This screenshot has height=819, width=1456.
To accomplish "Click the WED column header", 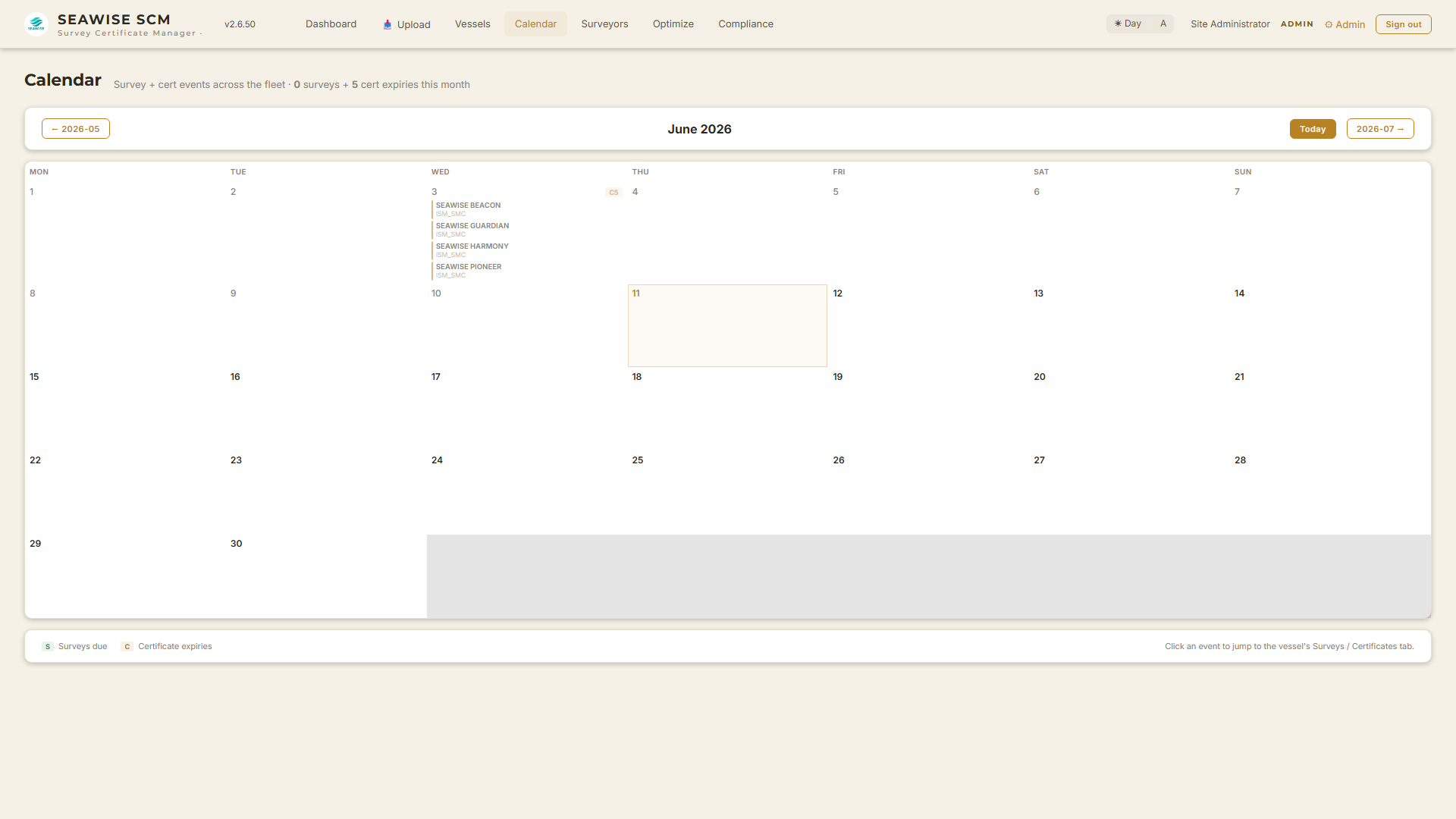I will coord(440,172).
